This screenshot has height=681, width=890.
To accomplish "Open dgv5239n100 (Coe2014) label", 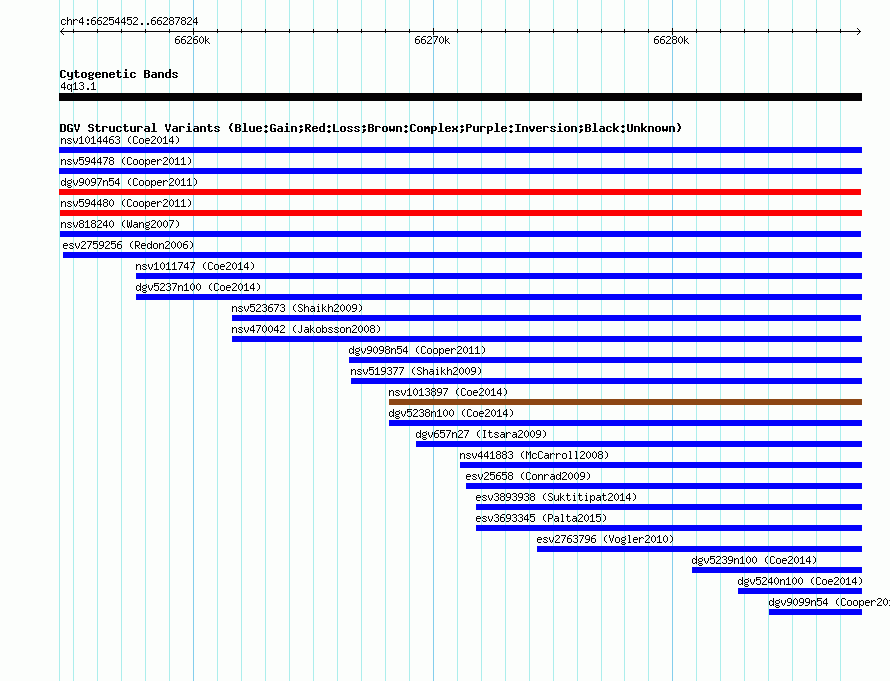I will 754,560.
